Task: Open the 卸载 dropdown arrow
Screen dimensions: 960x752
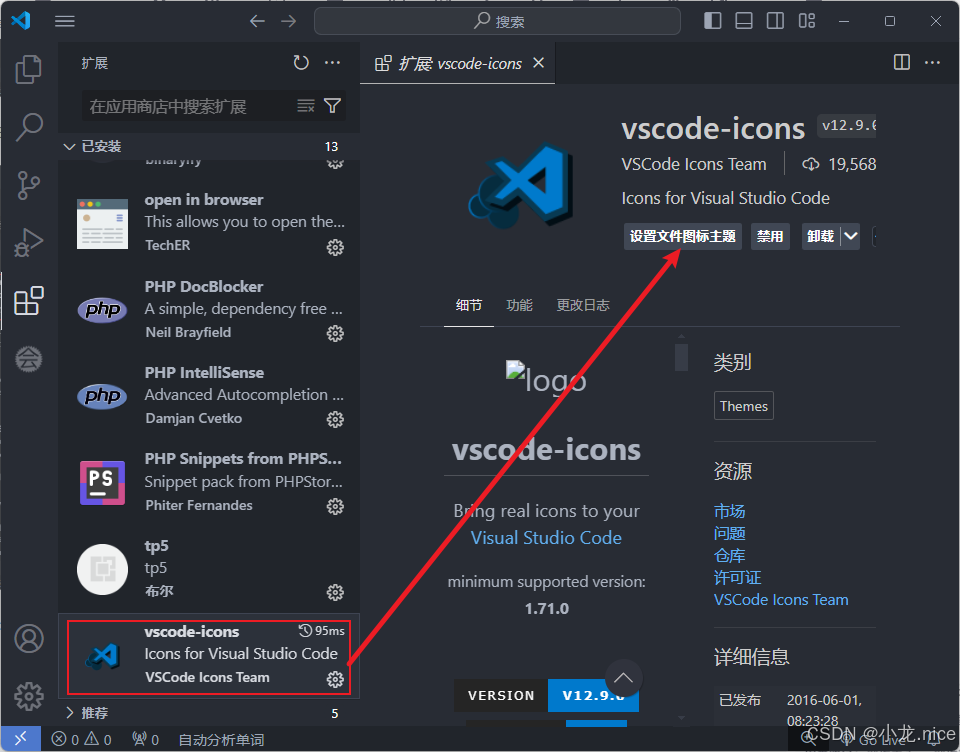Action: (850, 236)
